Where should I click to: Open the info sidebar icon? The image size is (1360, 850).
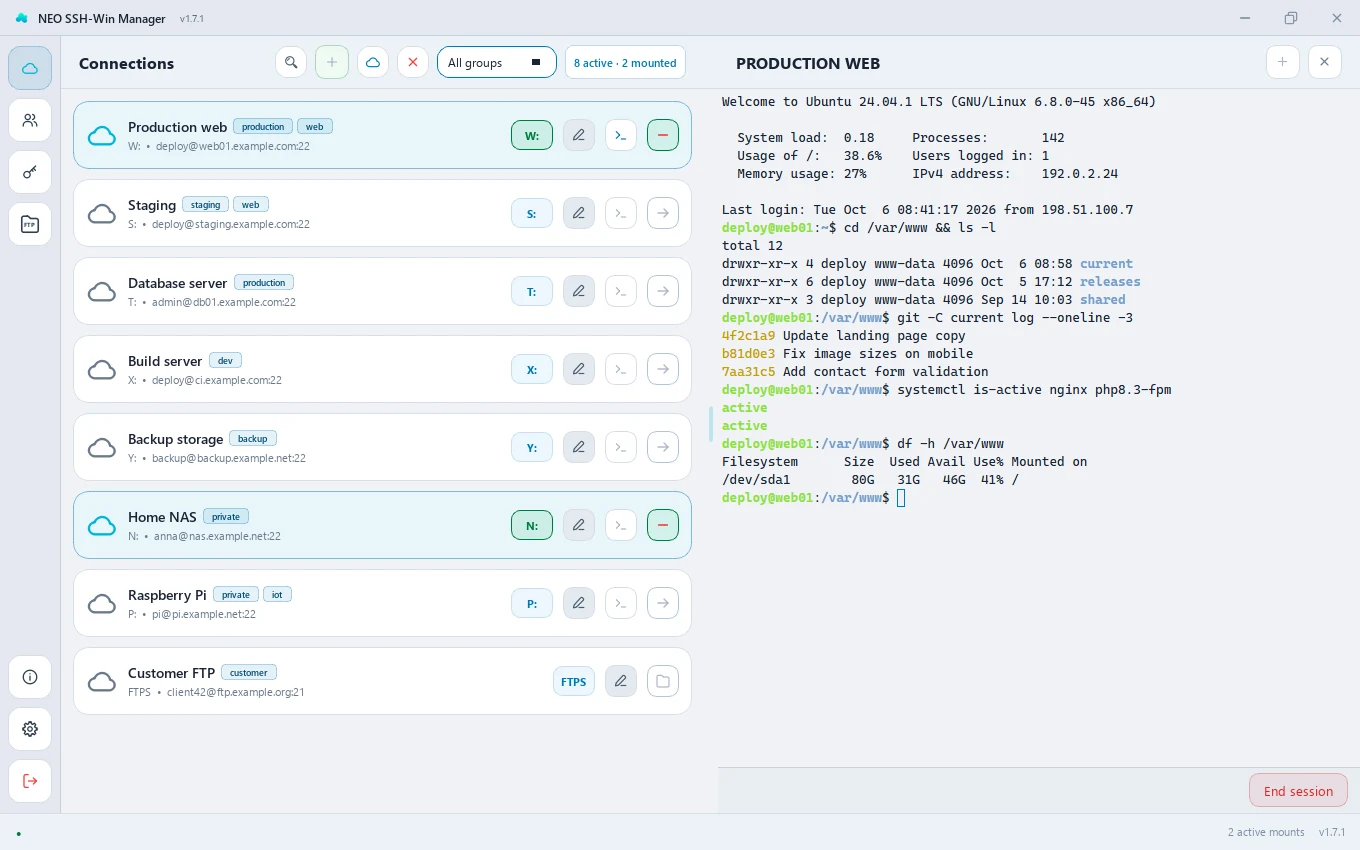click(30, 677)
